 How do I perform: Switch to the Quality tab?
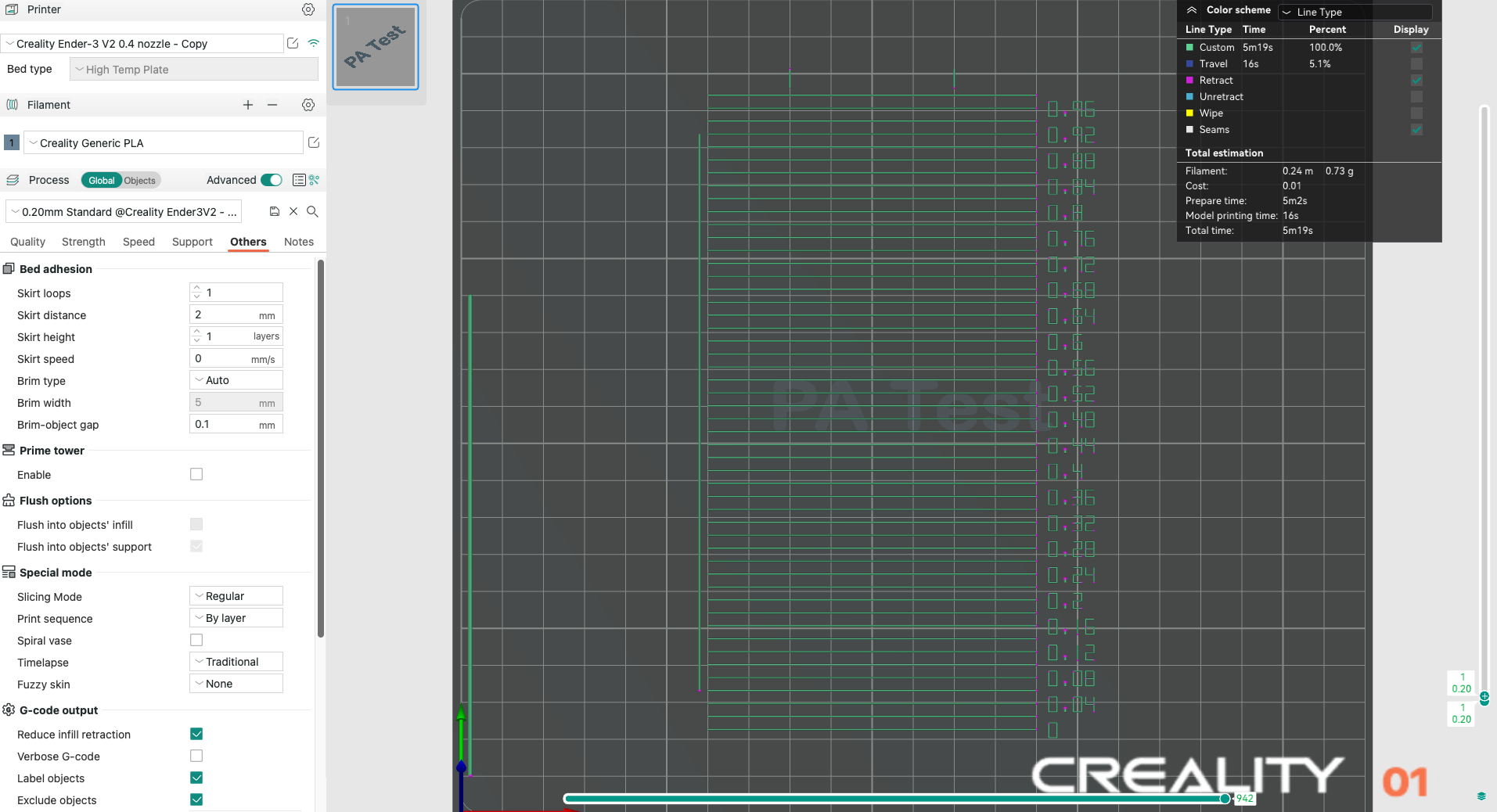(28, 242)
